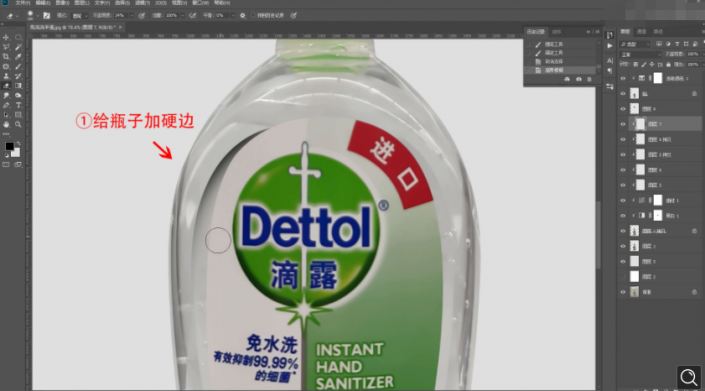
Task: Open the opacity slider arrow in options bar
Action: [132, 15]
